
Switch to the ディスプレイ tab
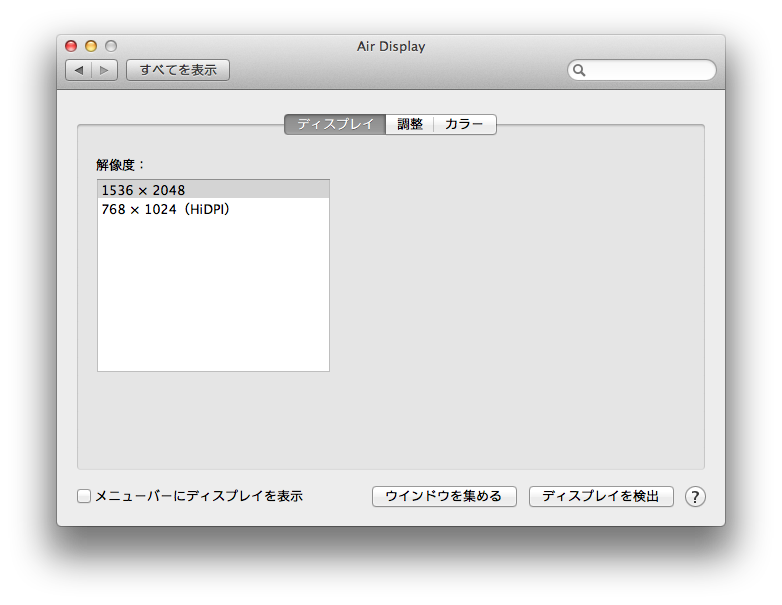tap(335, 124)
